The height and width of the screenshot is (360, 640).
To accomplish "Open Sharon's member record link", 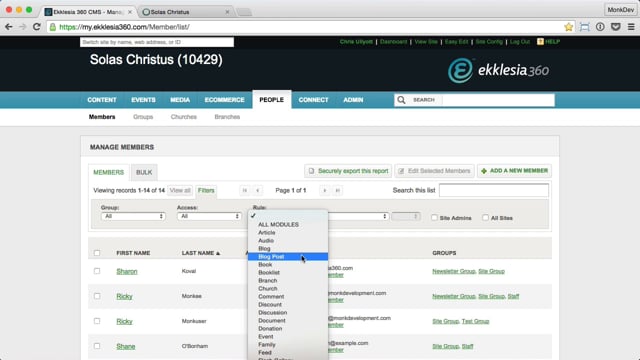I will pyautogui.click(x=127, y=271).
